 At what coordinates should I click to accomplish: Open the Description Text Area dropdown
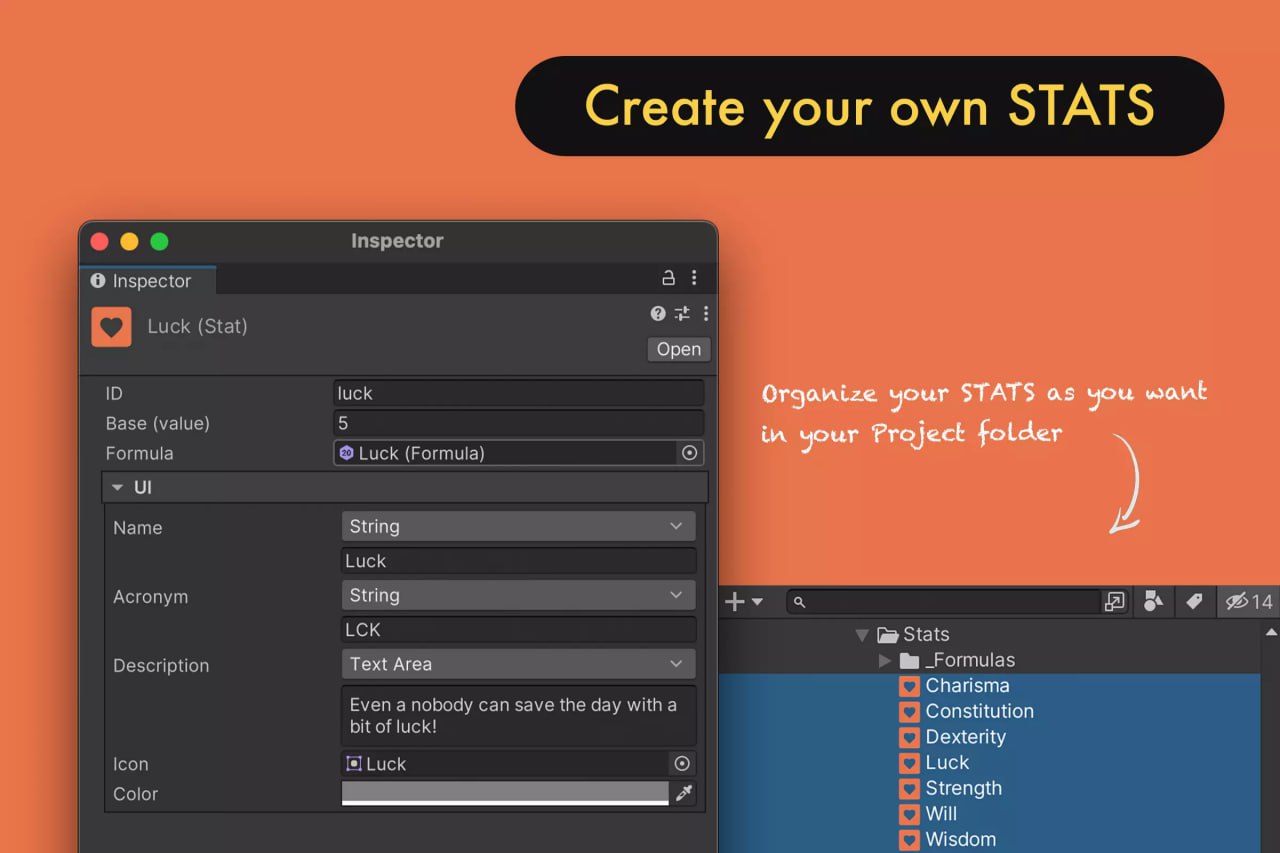(518, 664)
